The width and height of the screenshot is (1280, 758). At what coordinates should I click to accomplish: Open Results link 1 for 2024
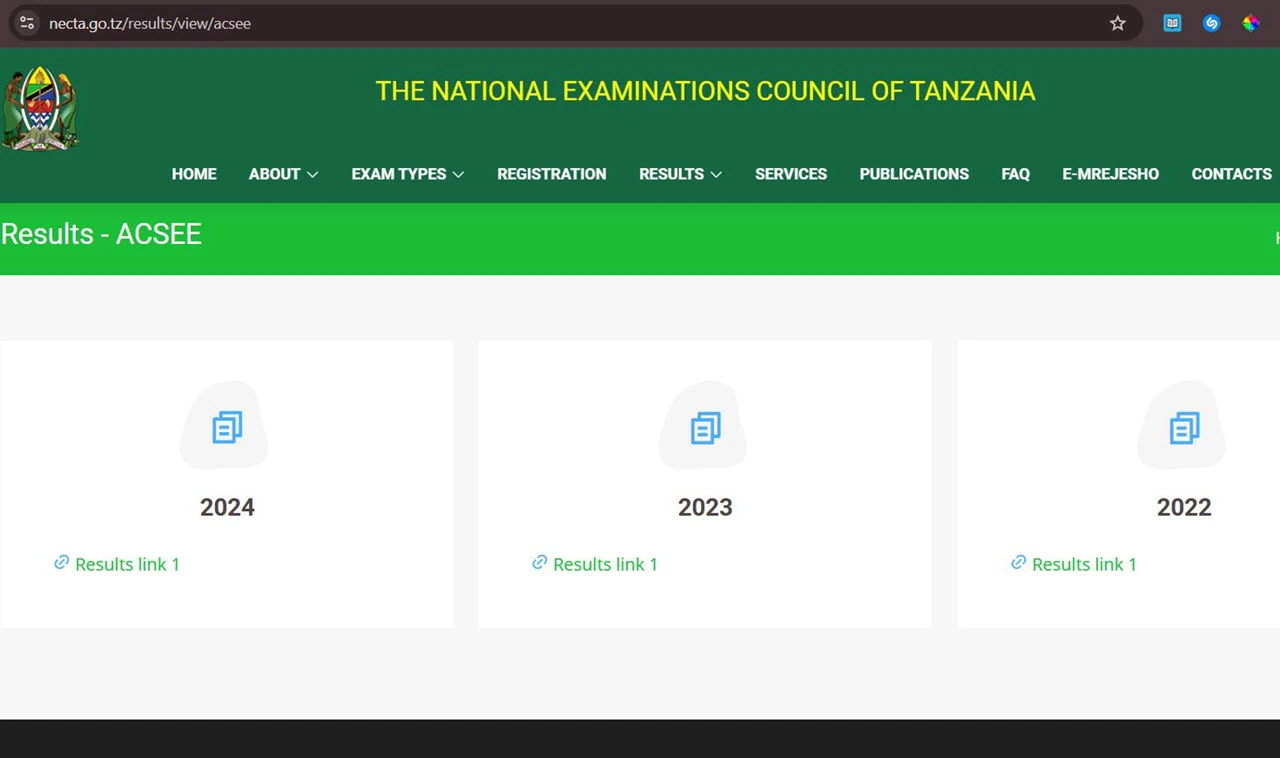[x=127, y=564]
